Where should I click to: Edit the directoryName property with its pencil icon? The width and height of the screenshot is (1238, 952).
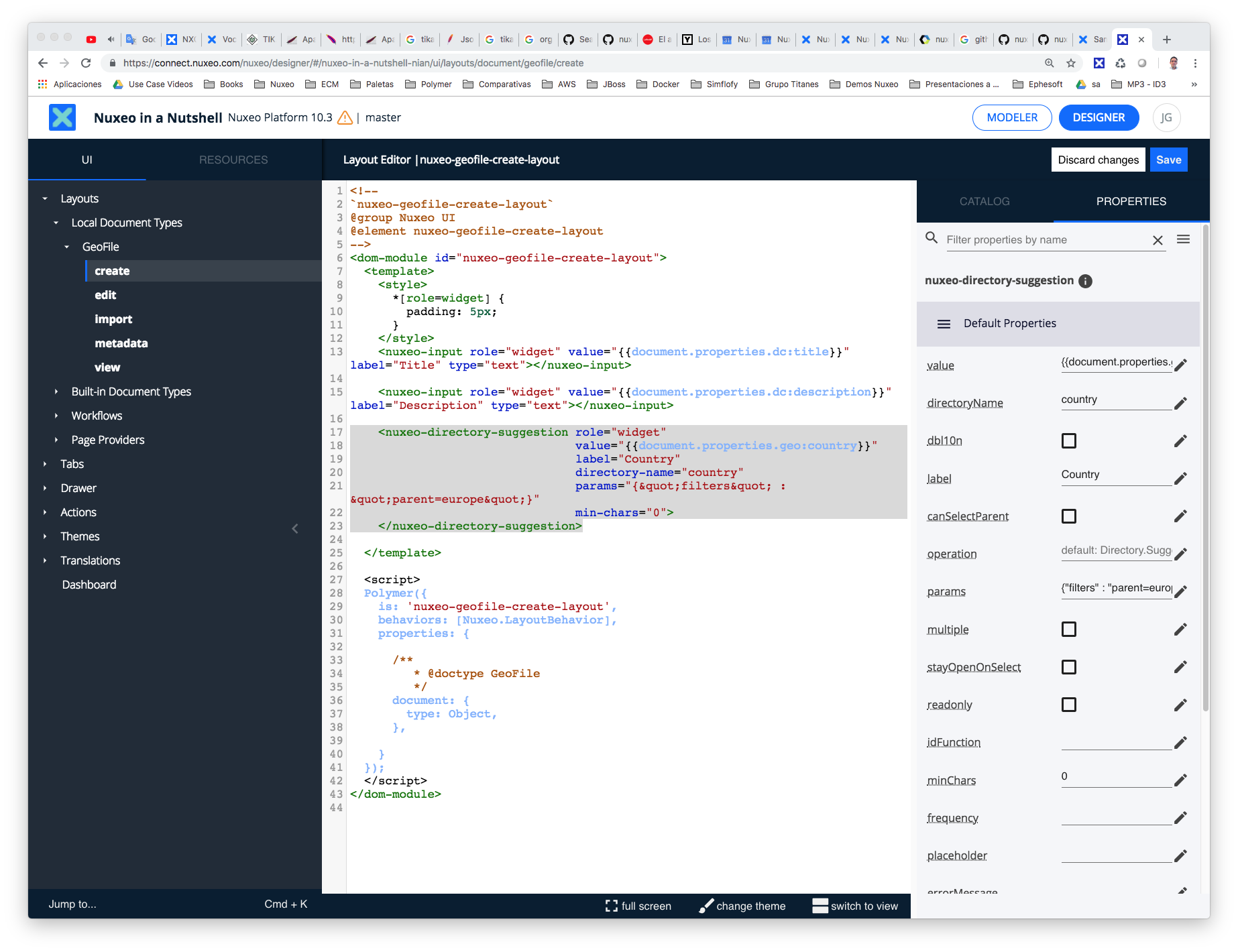[1180, 403]
